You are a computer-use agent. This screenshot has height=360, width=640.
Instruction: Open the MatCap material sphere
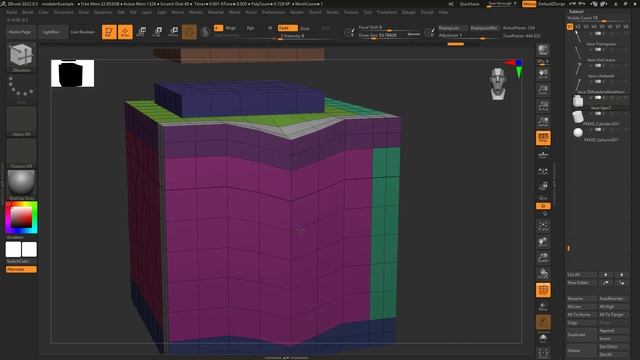21,184
